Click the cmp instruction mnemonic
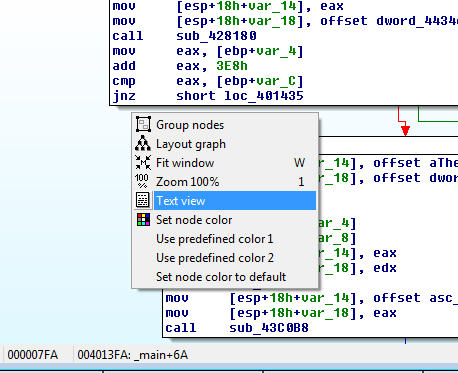The width and height of the screenshot is (458, 373). pyautogui.click(x=124, y=81)
